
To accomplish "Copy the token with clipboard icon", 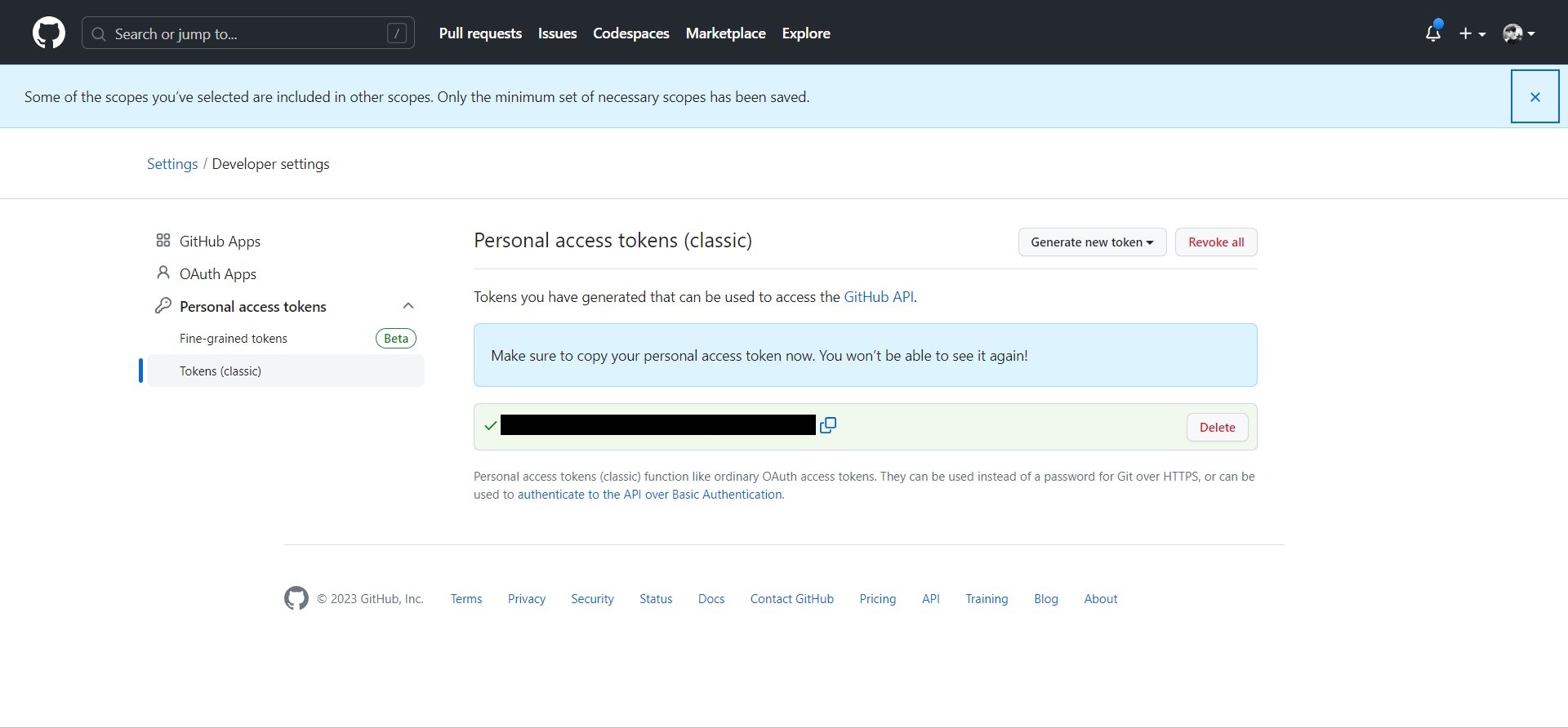I will tap(828, 425).
